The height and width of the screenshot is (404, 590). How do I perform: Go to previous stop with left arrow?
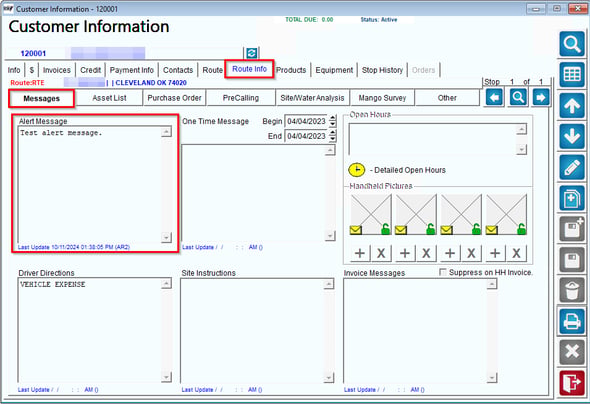pyautogui.click(x=494, y=98)
